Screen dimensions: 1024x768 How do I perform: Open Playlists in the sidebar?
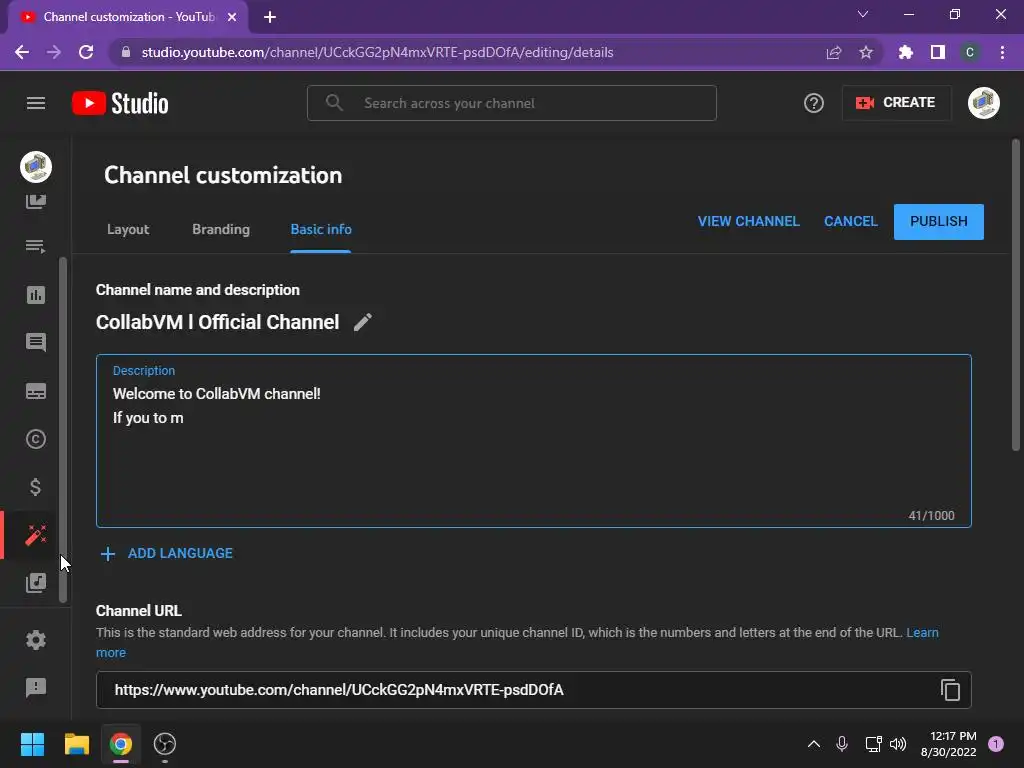point(36,246)
